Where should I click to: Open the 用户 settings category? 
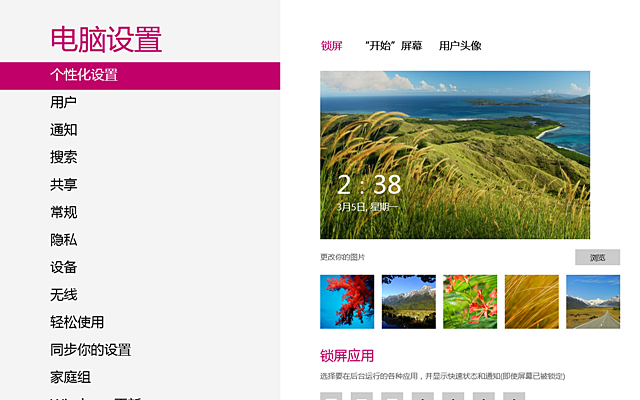click(63, 102)
